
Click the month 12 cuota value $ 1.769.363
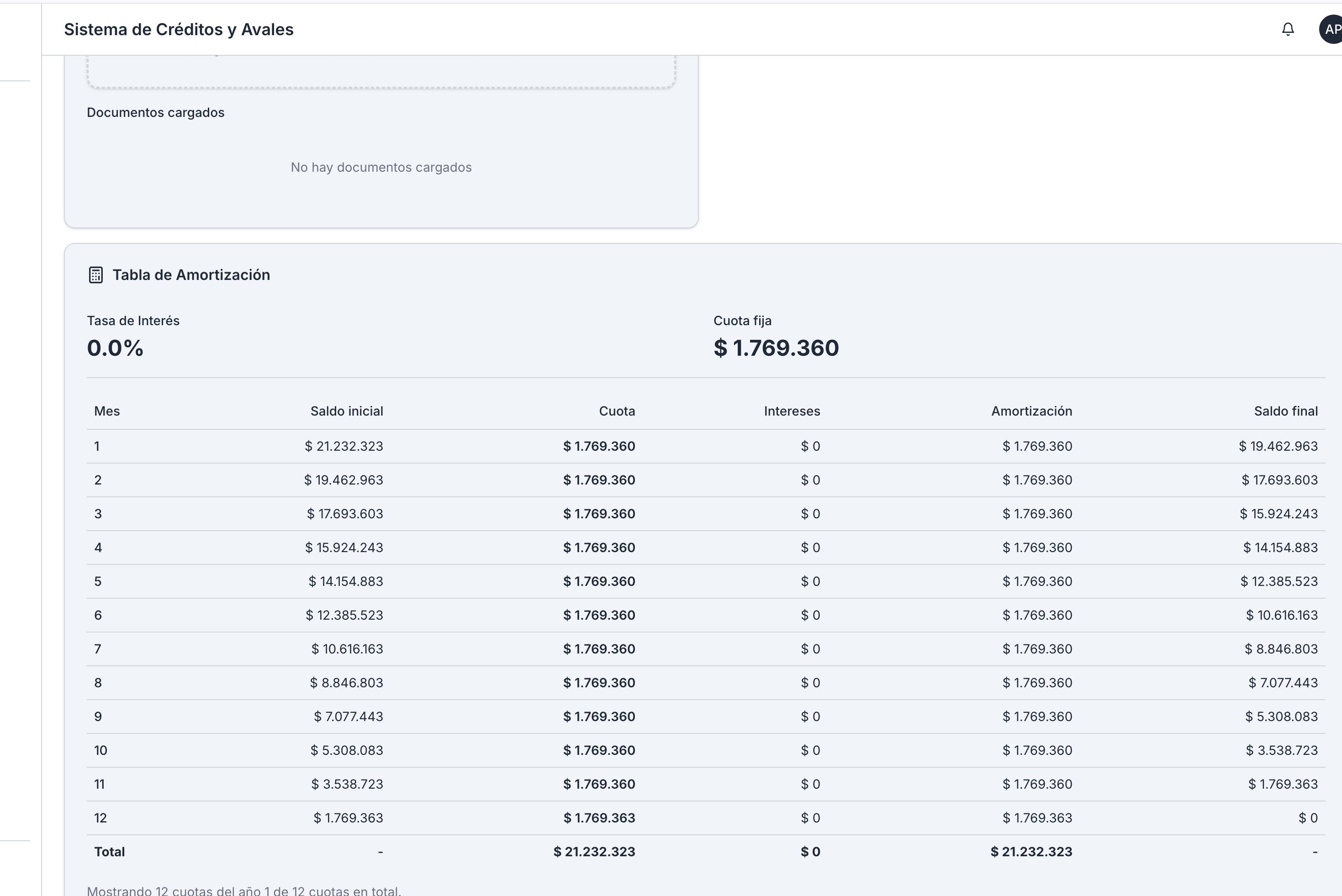tap(599, 818)
